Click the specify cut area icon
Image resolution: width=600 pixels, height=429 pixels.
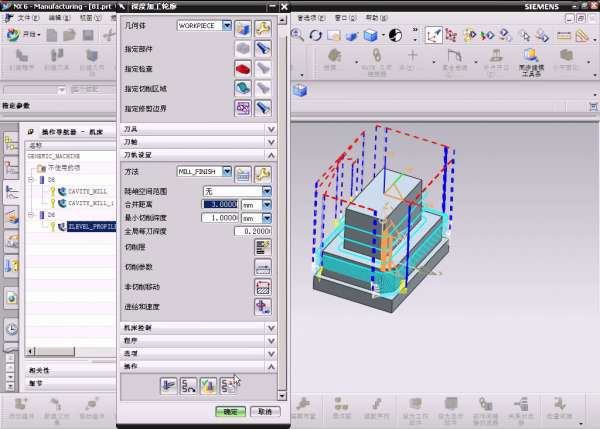tap(243, 87)
